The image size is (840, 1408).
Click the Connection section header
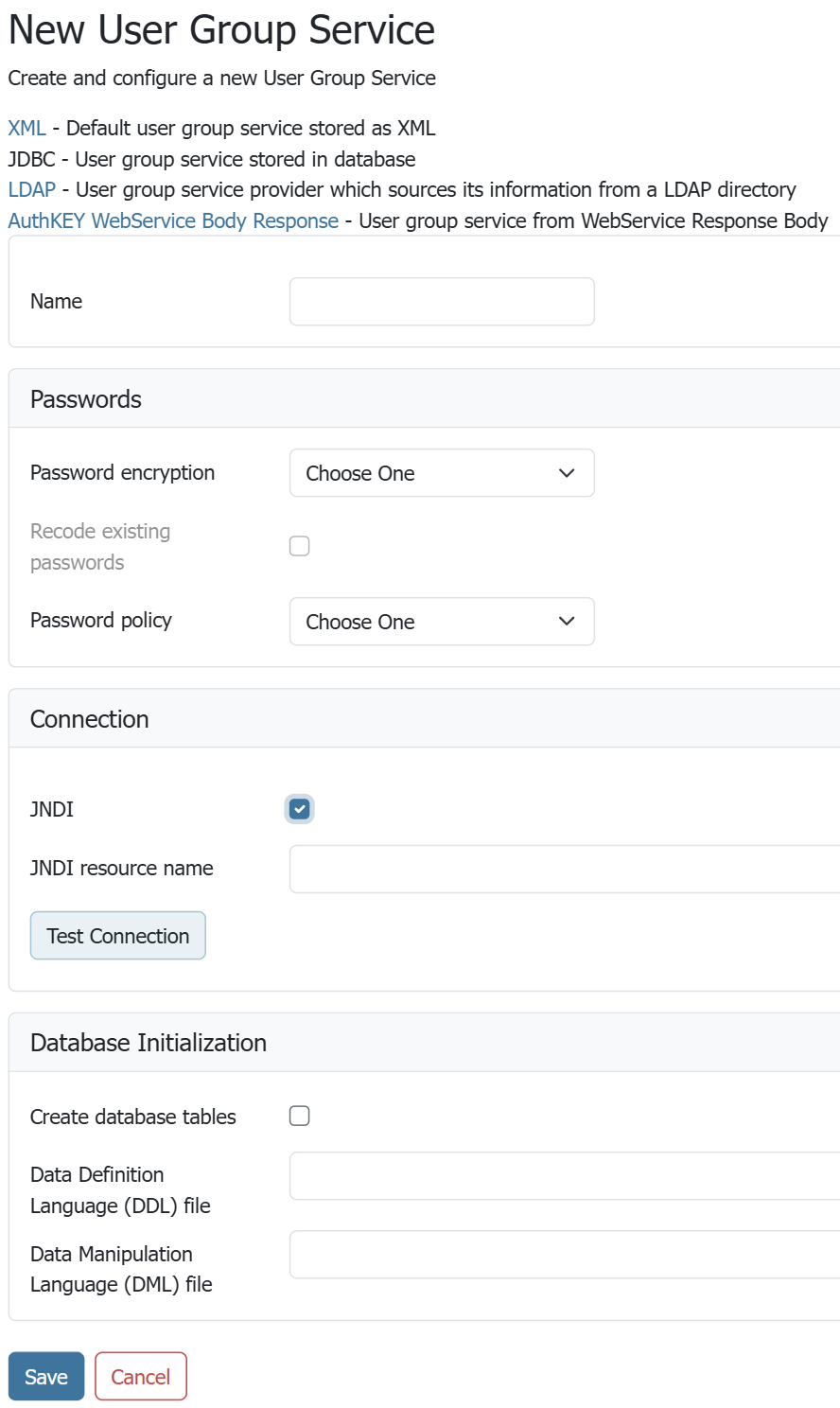pyautogui.click(x=90, y=719)
